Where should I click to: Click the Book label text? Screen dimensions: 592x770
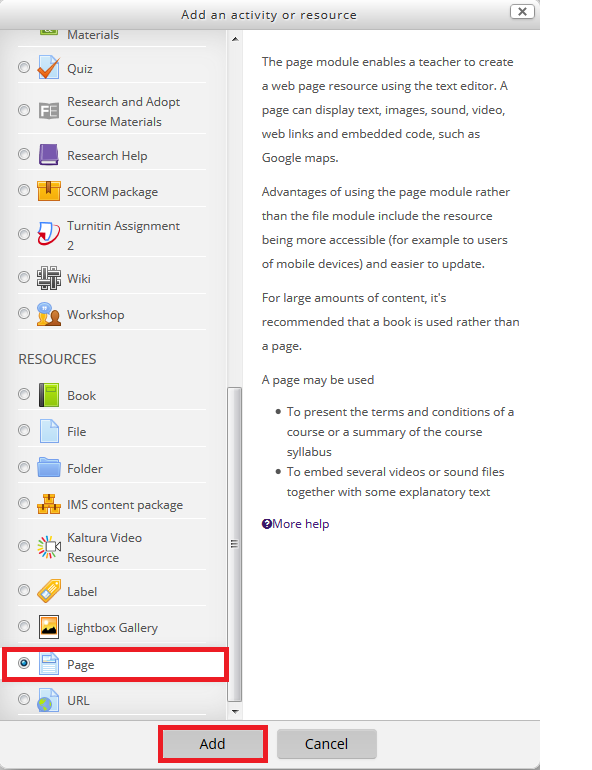pyautogui.click(x=81, y=396)
